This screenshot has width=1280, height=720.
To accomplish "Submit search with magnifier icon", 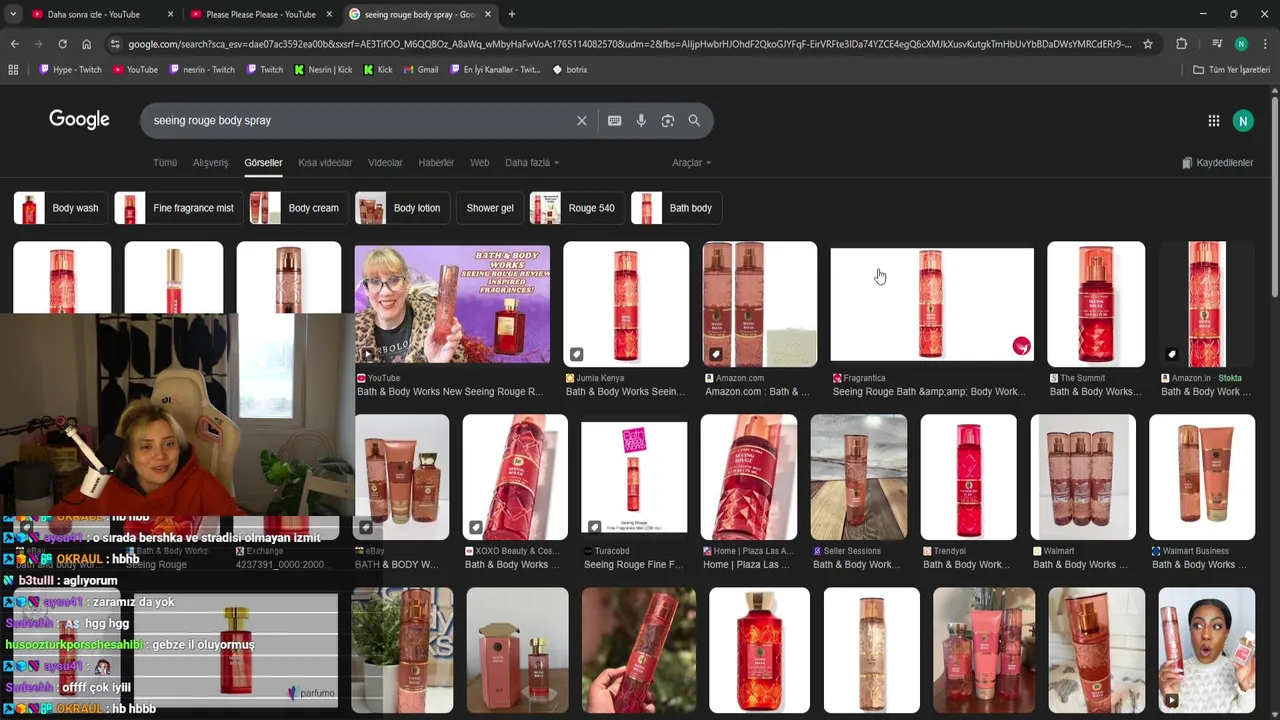I will pyautogui.click(x=694, y=121).
